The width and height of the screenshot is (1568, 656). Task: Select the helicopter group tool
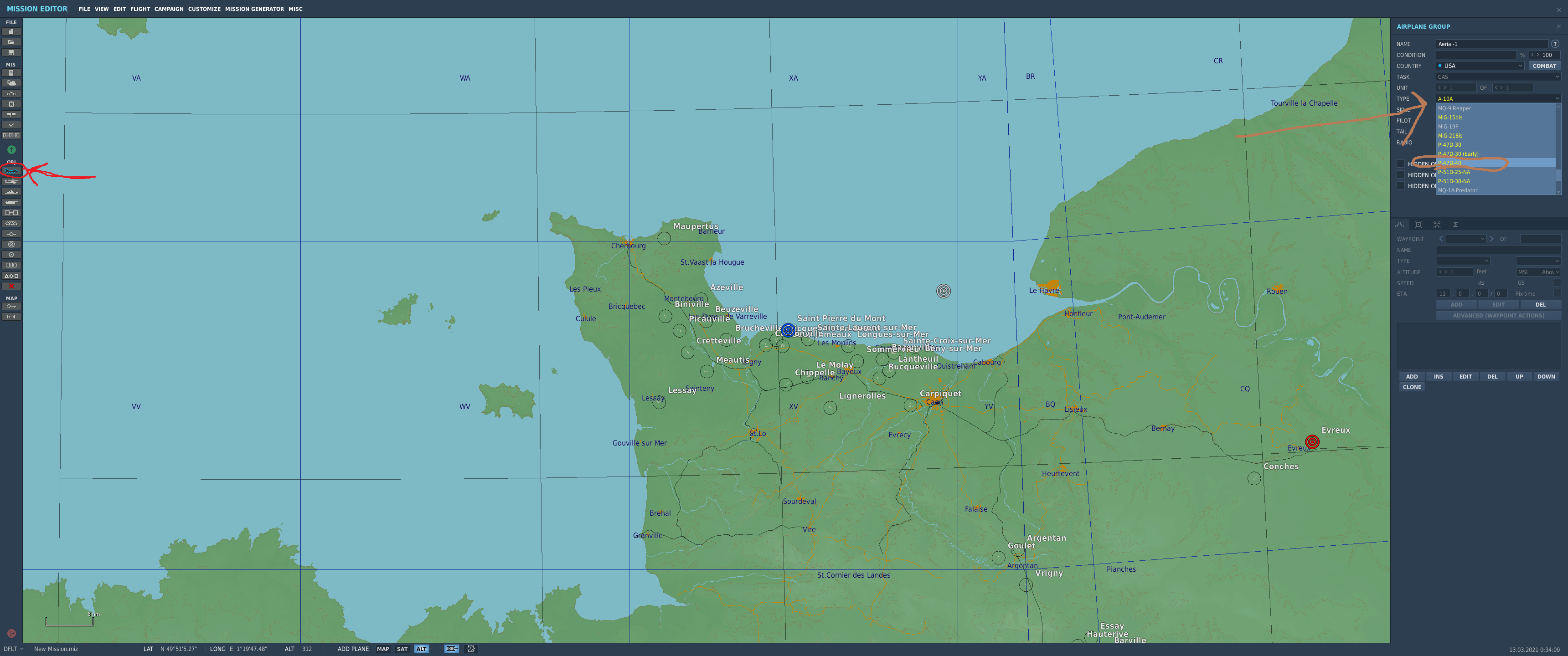coord(11,181)
